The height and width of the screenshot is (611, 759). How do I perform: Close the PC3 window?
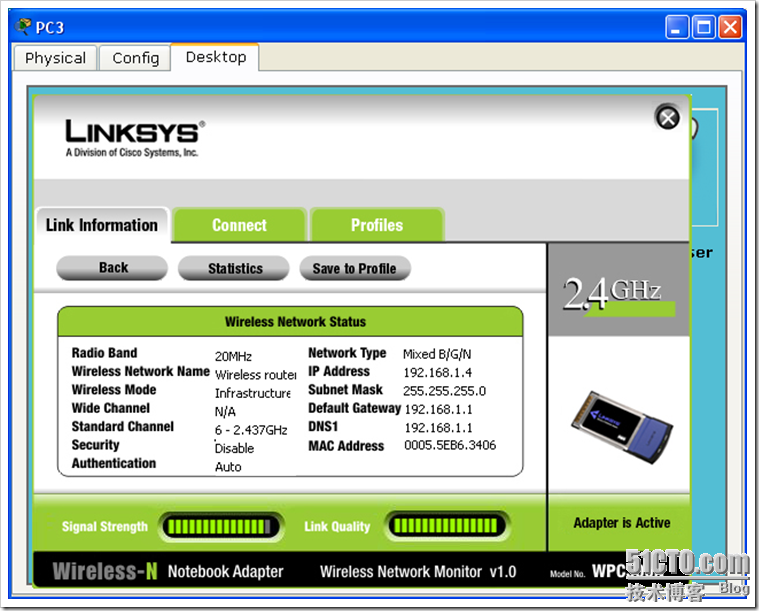point(730,27)
